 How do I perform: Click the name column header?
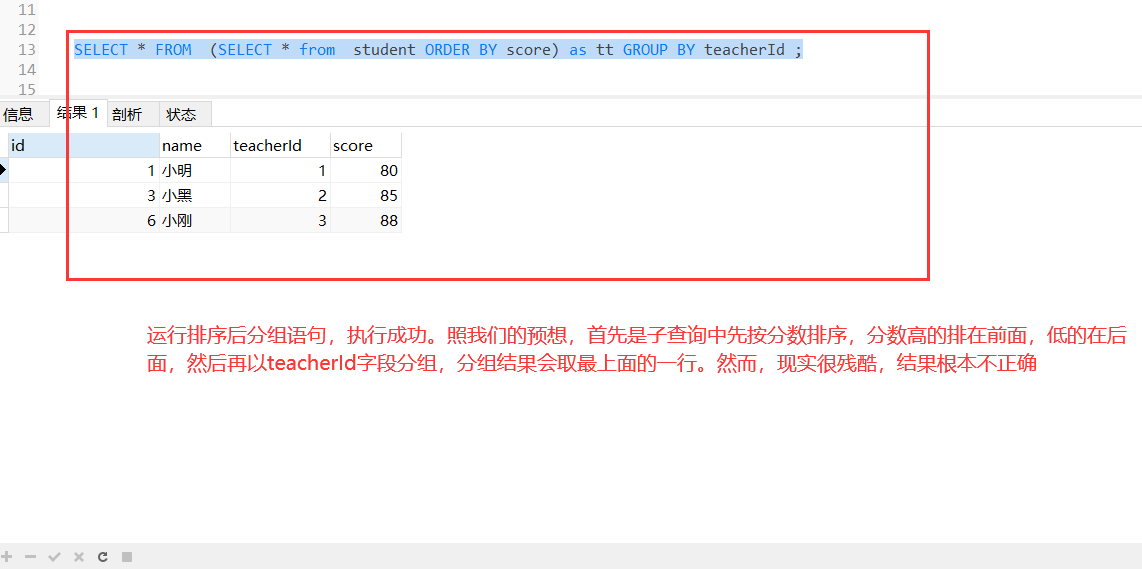[195, 146]
